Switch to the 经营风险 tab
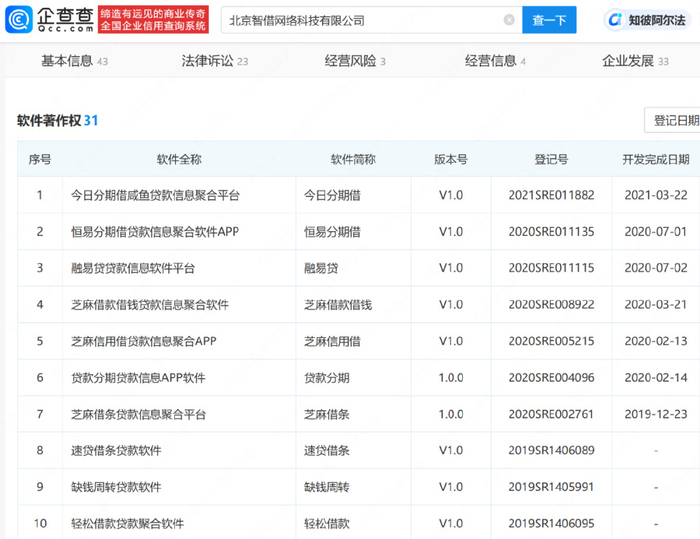This screenshot has width=700, height=539. click(x=355, y=60)
